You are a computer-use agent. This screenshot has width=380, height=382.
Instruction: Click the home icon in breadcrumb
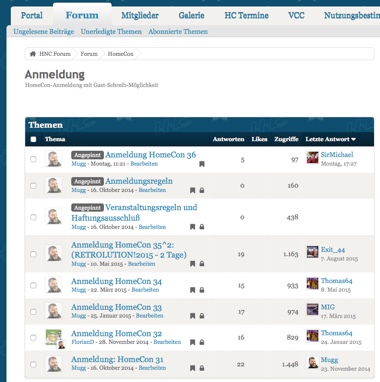(33, 54)
